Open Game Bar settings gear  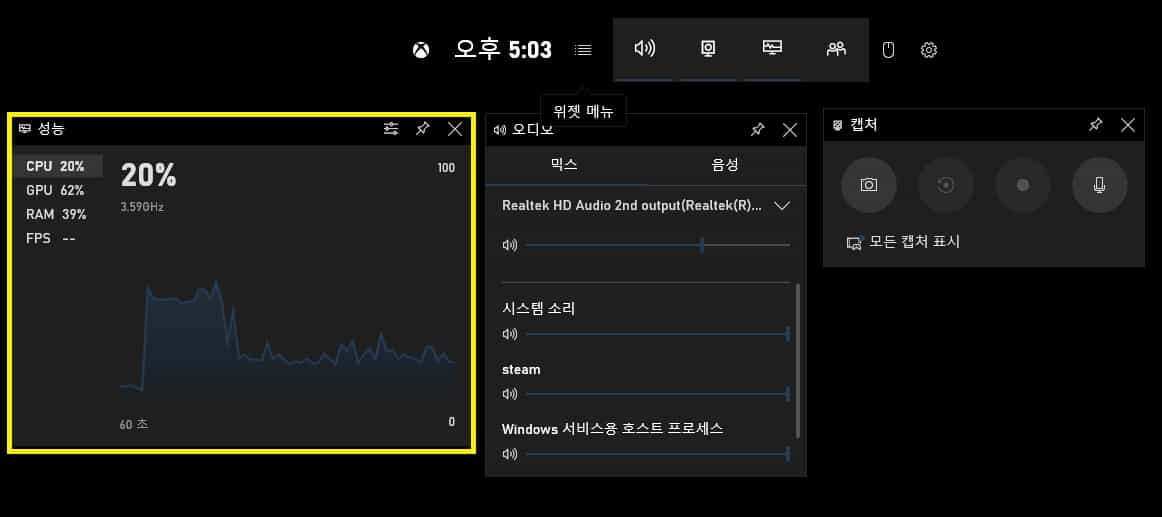pos(929,50)
